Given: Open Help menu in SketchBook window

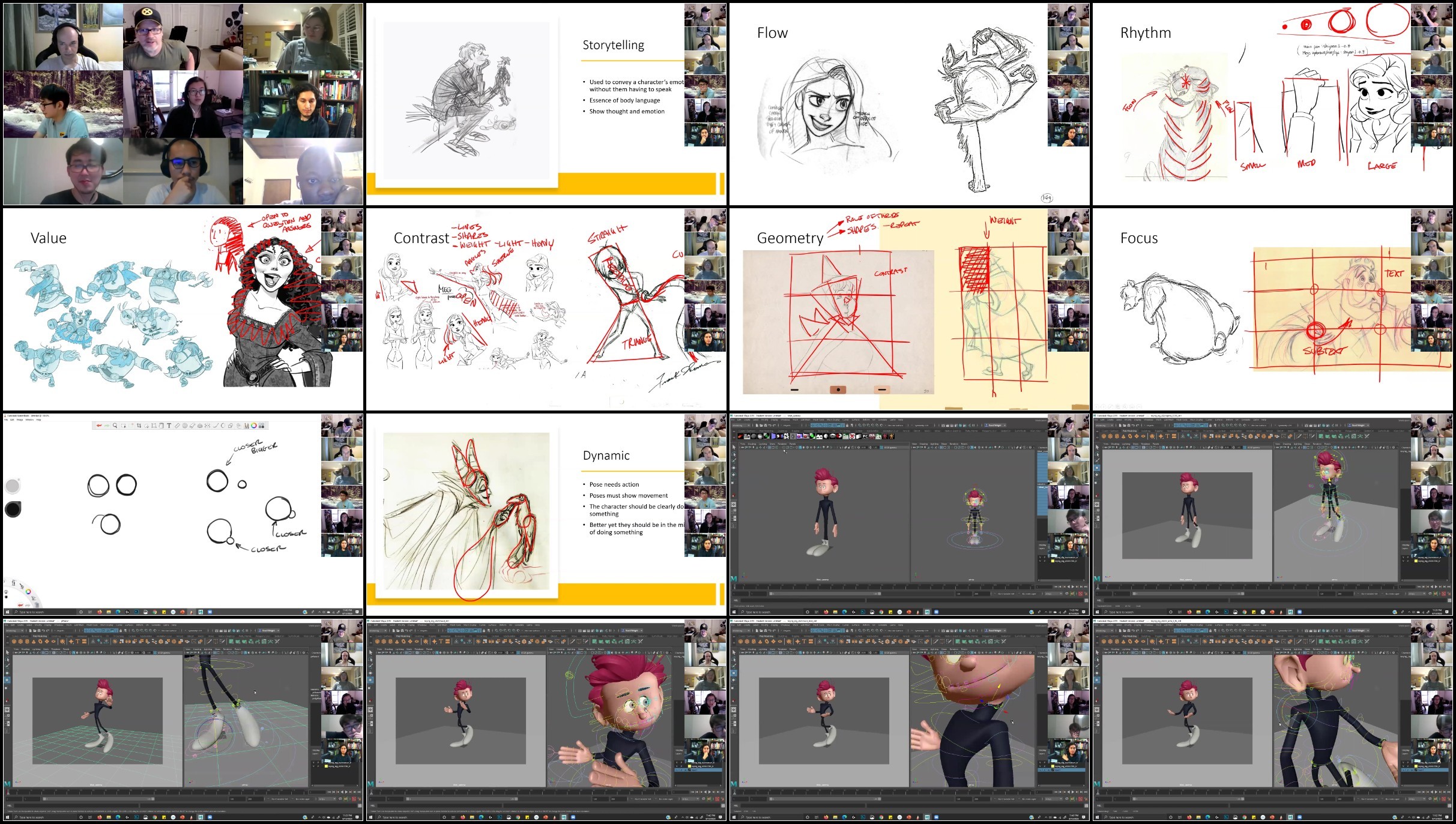Looking at the screenshot, I should 38,420.
